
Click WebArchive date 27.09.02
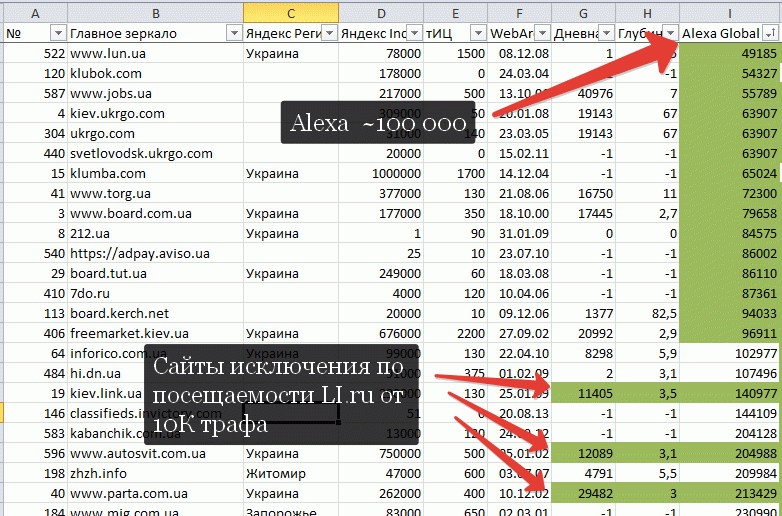(x=519, y=333)
